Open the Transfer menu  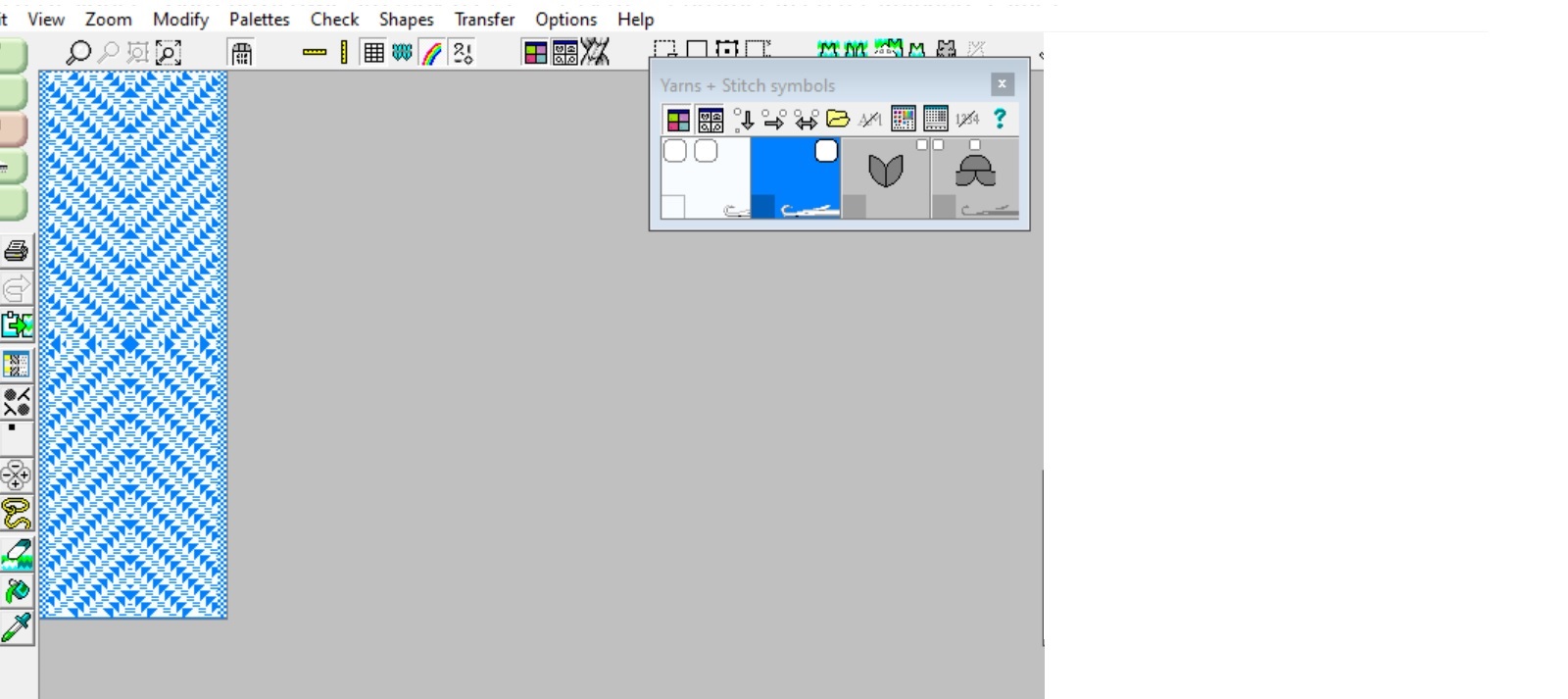click(x=484, y=19)
